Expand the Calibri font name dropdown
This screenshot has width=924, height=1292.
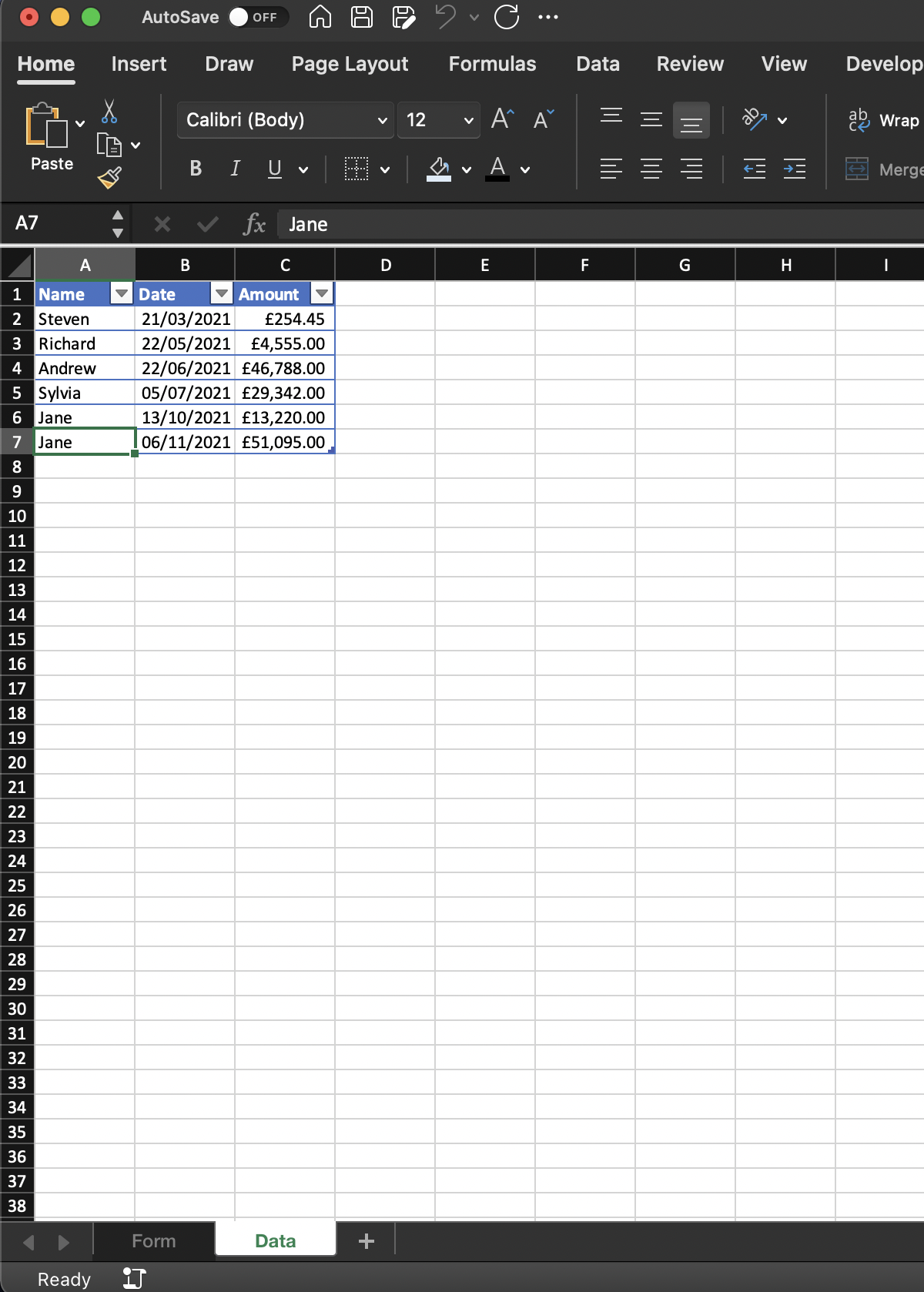[382, 120]
